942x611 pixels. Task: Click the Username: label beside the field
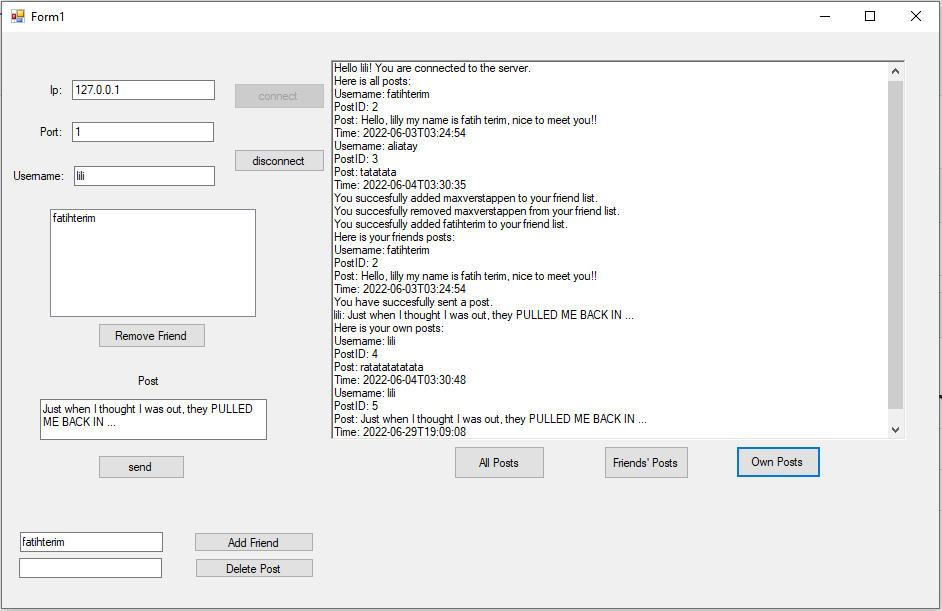pos(38,176)
